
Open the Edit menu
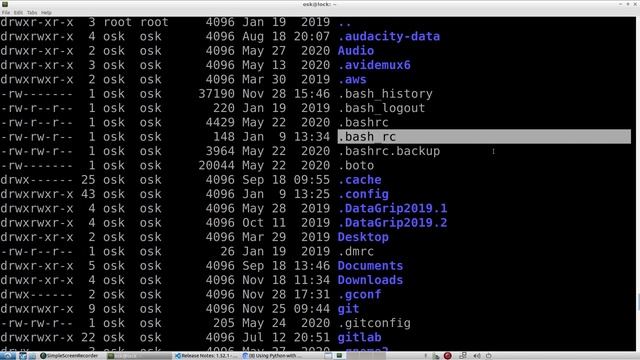[x=18, y=13]
